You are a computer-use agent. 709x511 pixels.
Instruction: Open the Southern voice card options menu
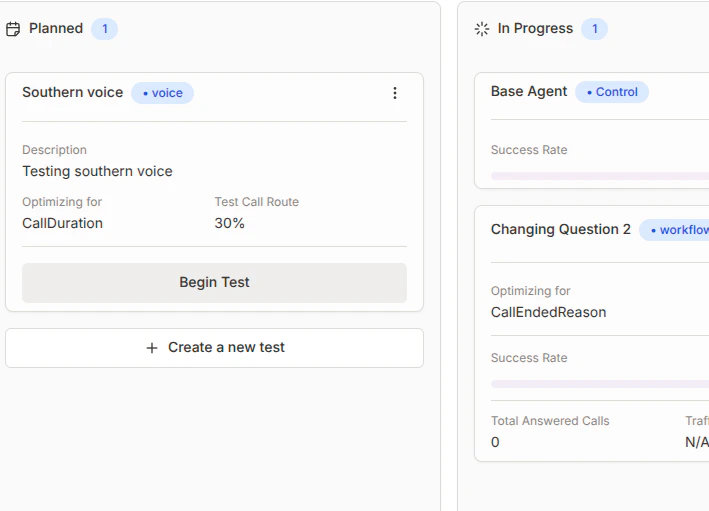(395, 93)
